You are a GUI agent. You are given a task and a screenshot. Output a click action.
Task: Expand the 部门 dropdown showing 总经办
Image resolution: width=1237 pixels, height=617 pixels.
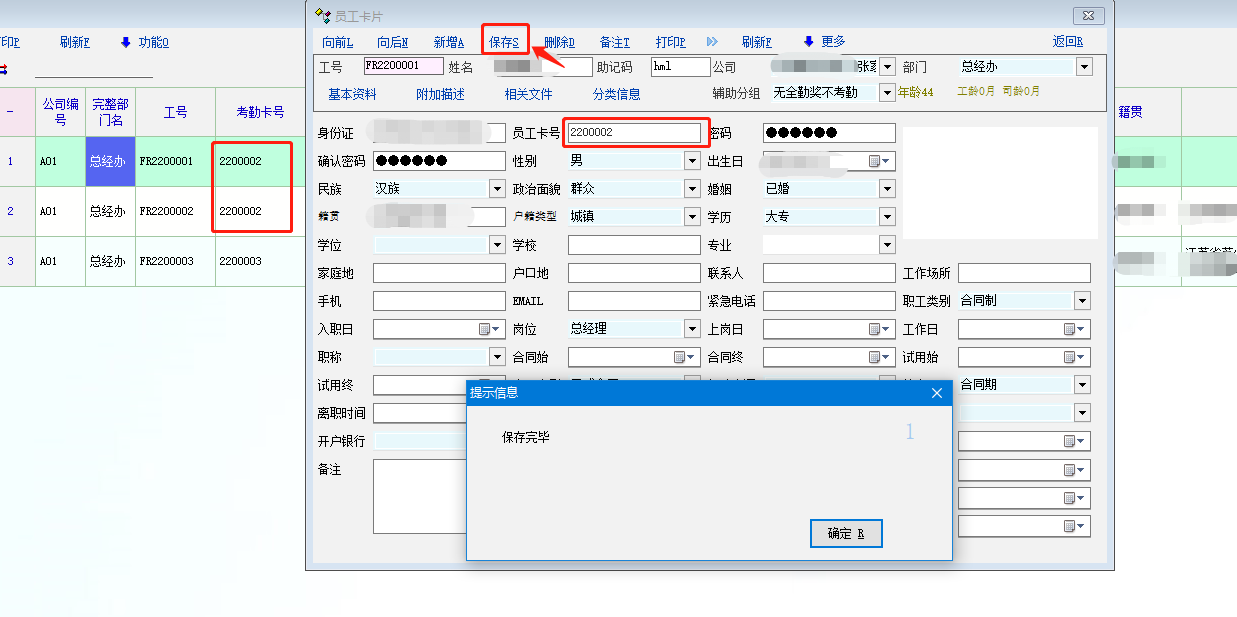click(1084, 67)
